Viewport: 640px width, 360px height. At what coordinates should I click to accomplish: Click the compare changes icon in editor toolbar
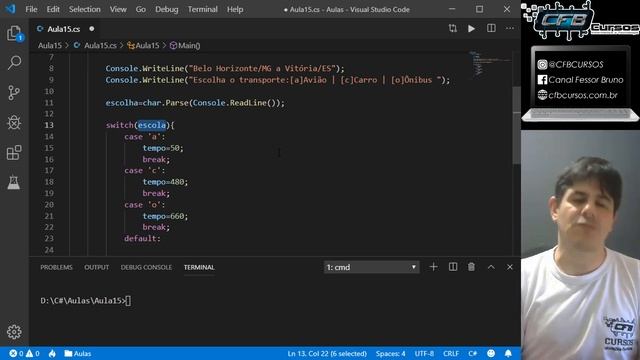coord(453,28)
